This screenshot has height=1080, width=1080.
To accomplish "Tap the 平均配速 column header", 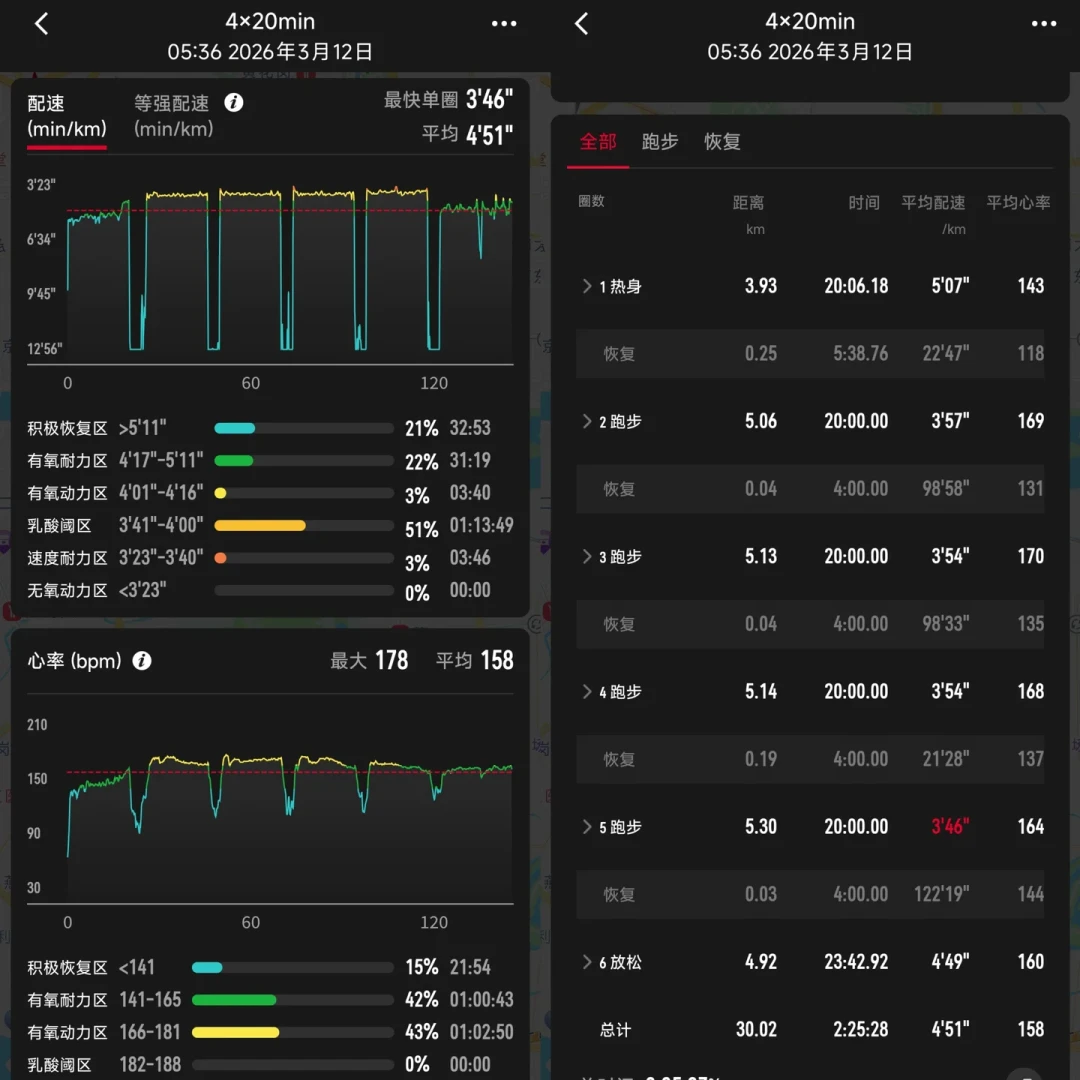I will pyautogui.click(x=933, y=202).
